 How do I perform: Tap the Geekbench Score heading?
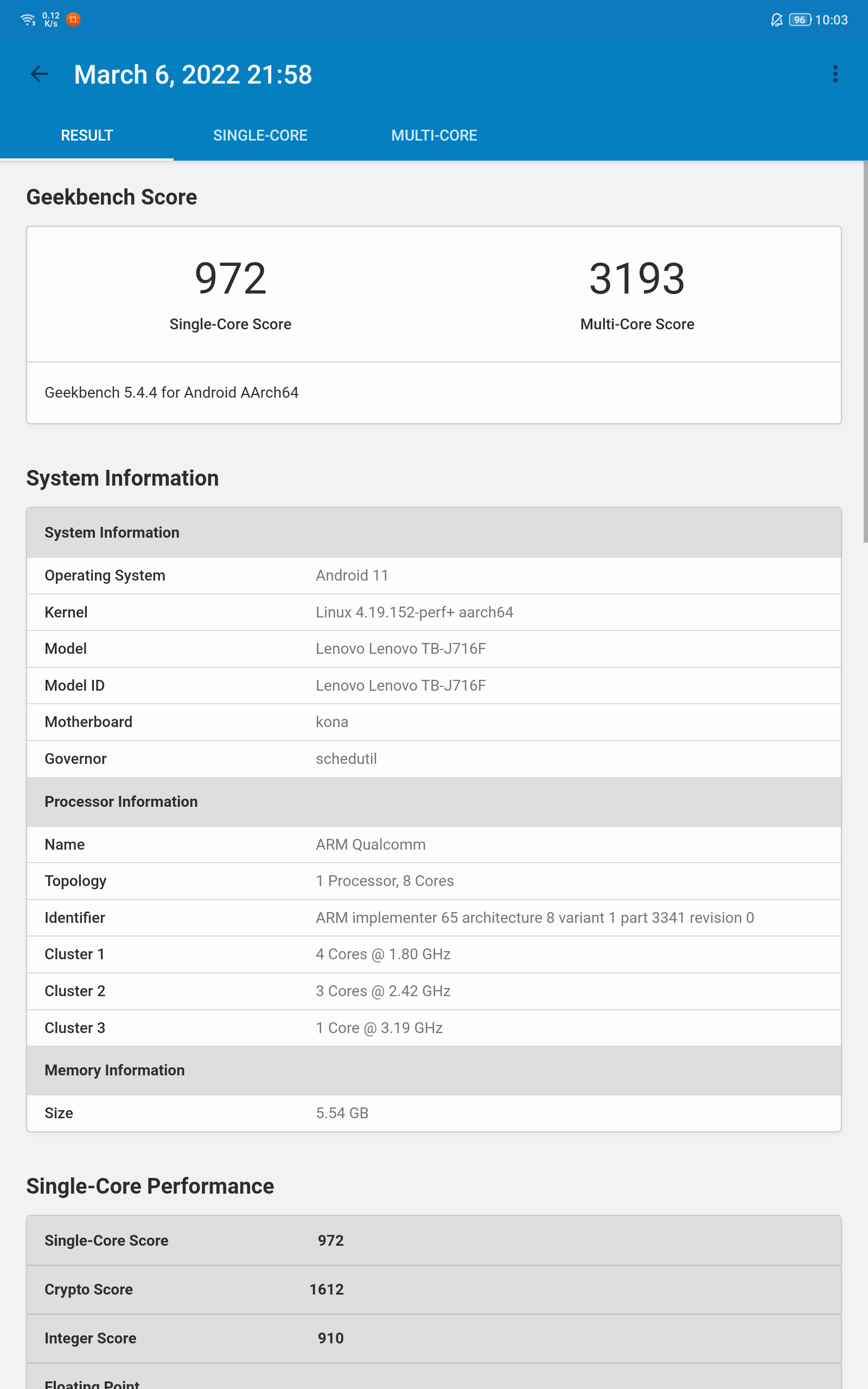click(111, 197)
